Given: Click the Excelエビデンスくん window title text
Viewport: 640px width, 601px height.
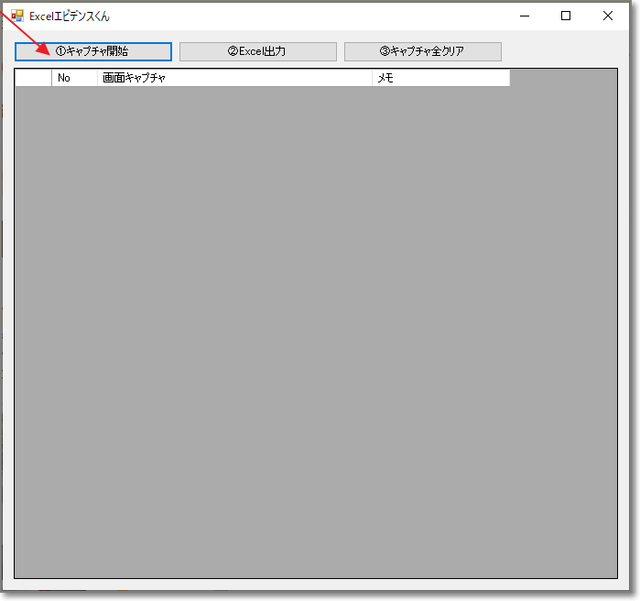Looking at the screenshot, I should click(x=69, y=16).
